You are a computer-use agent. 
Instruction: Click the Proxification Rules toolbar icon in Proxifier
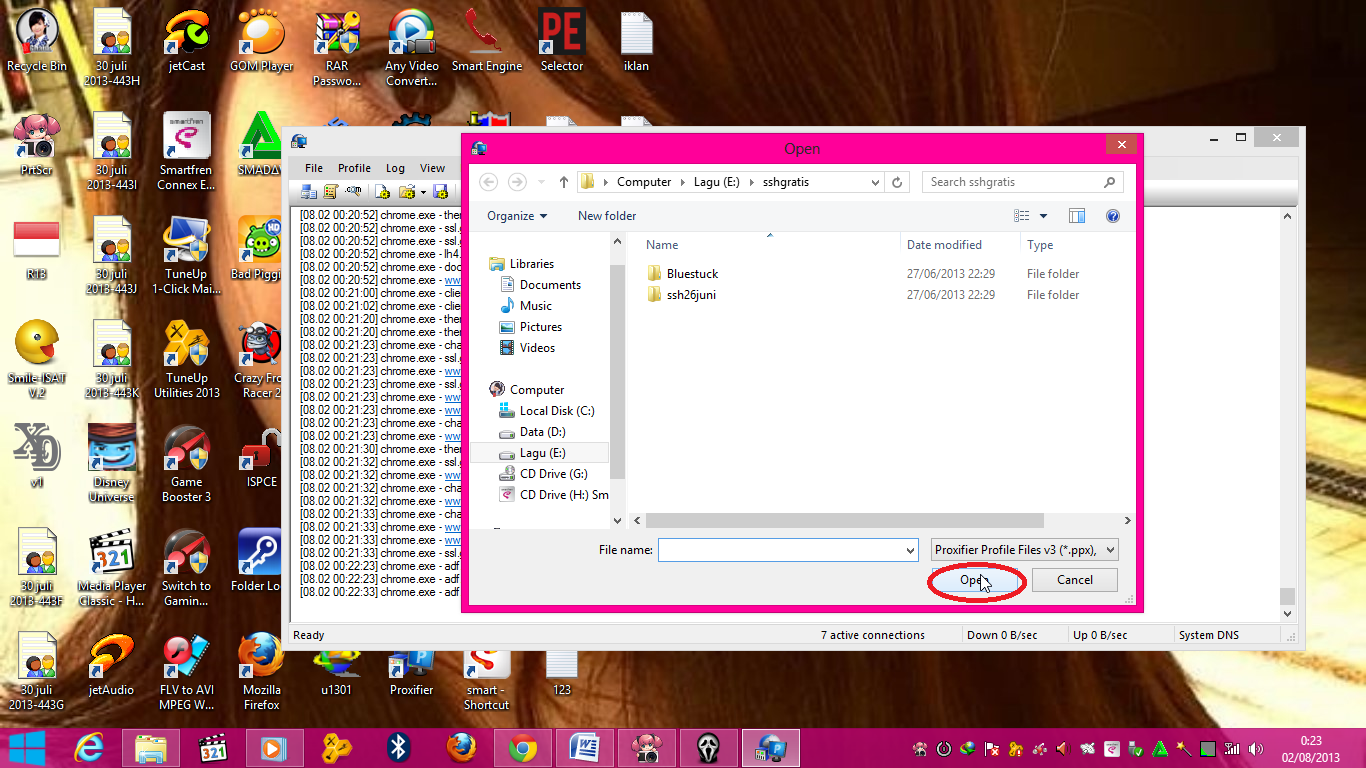coord(330,191)
